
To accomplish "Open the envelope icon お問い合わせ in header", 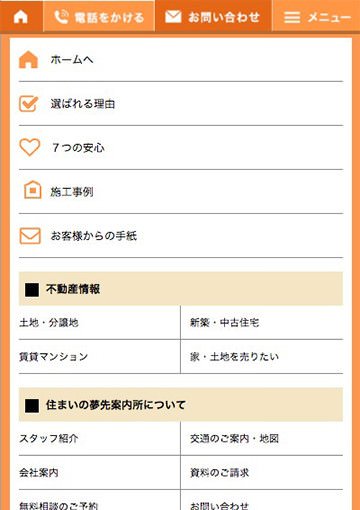I will 173,17.
